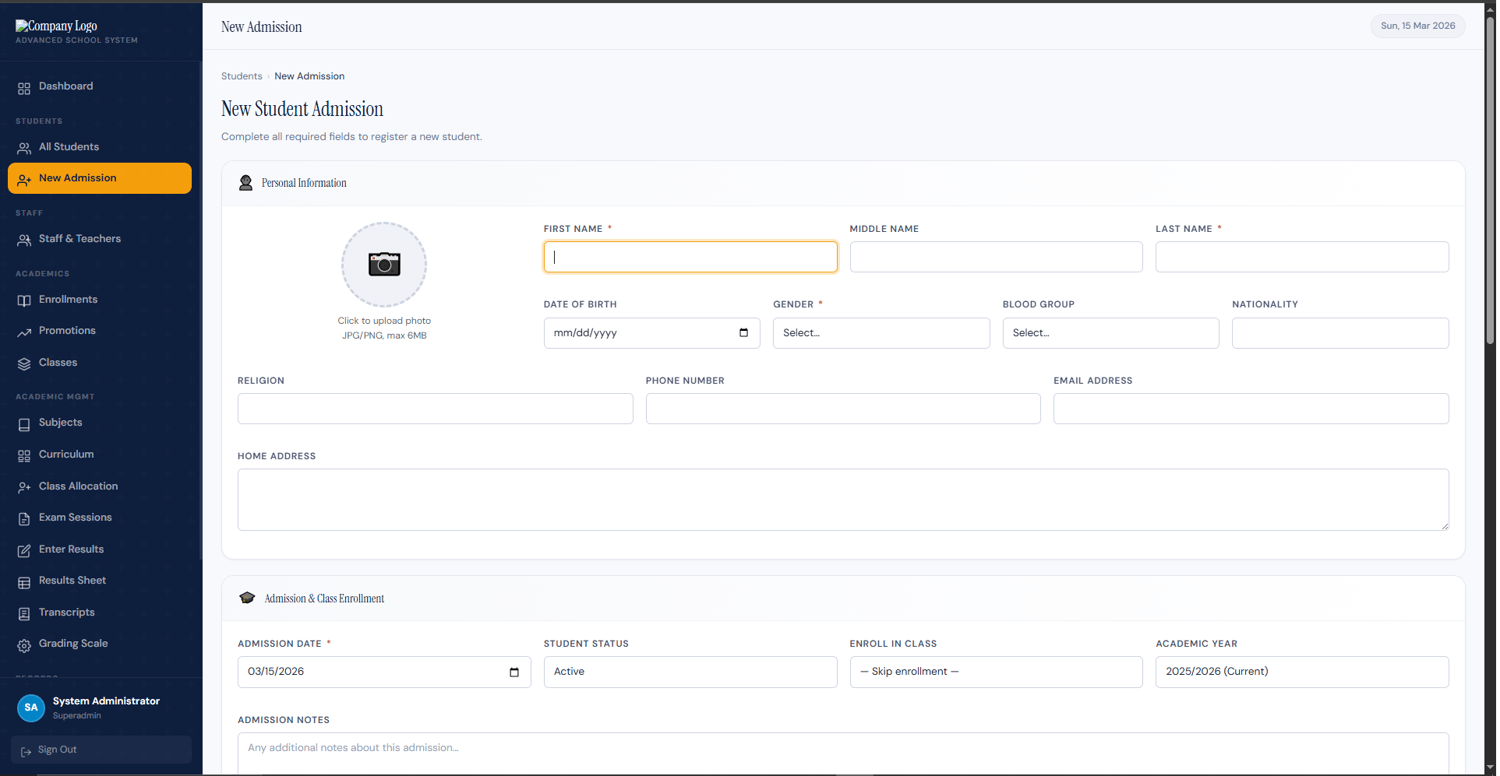Navigate to Results Sheet

point(100,581)
